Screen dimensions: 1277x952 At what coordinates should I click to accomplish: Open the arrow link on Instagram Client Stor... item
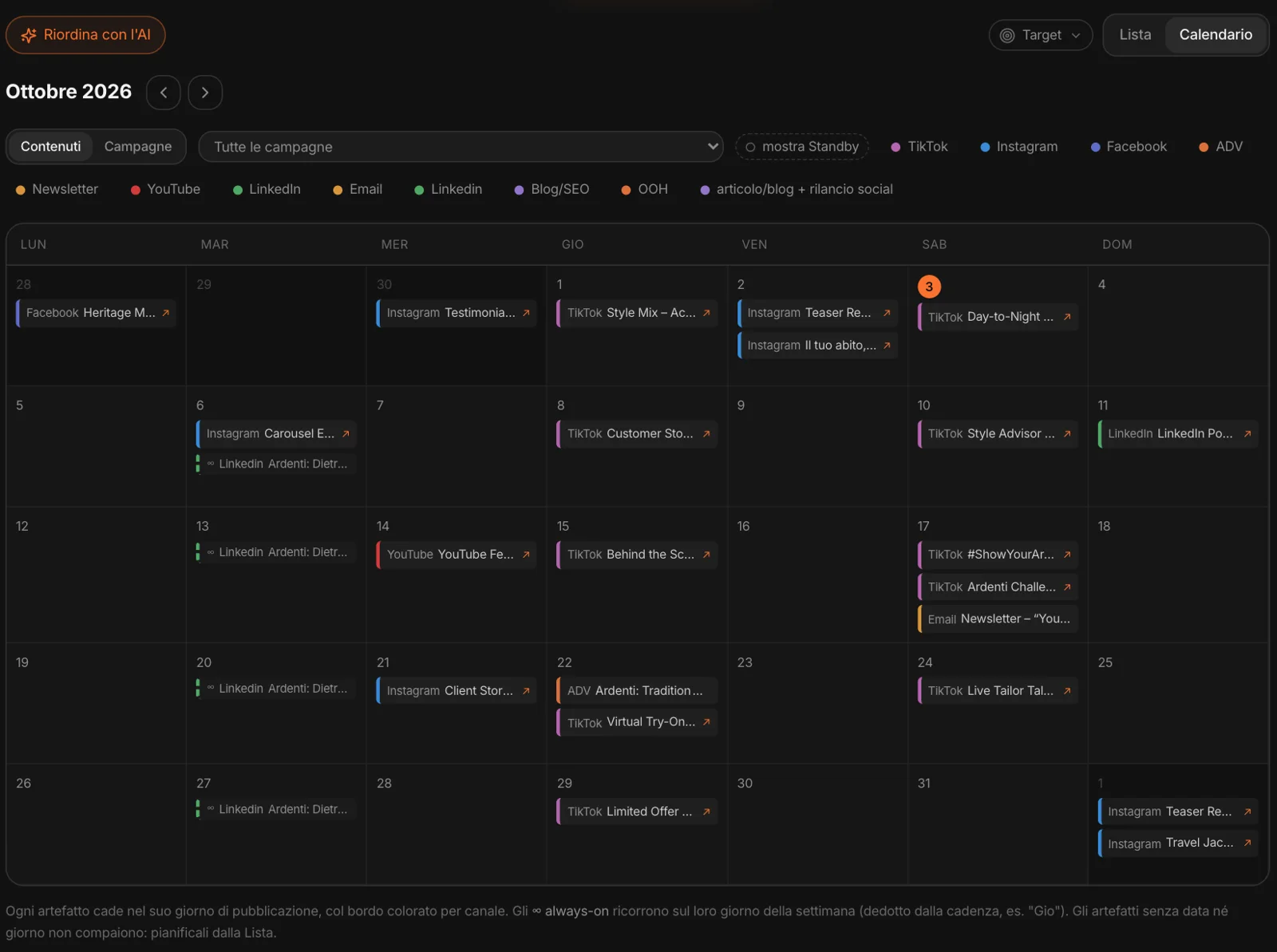tap(526, 691)
